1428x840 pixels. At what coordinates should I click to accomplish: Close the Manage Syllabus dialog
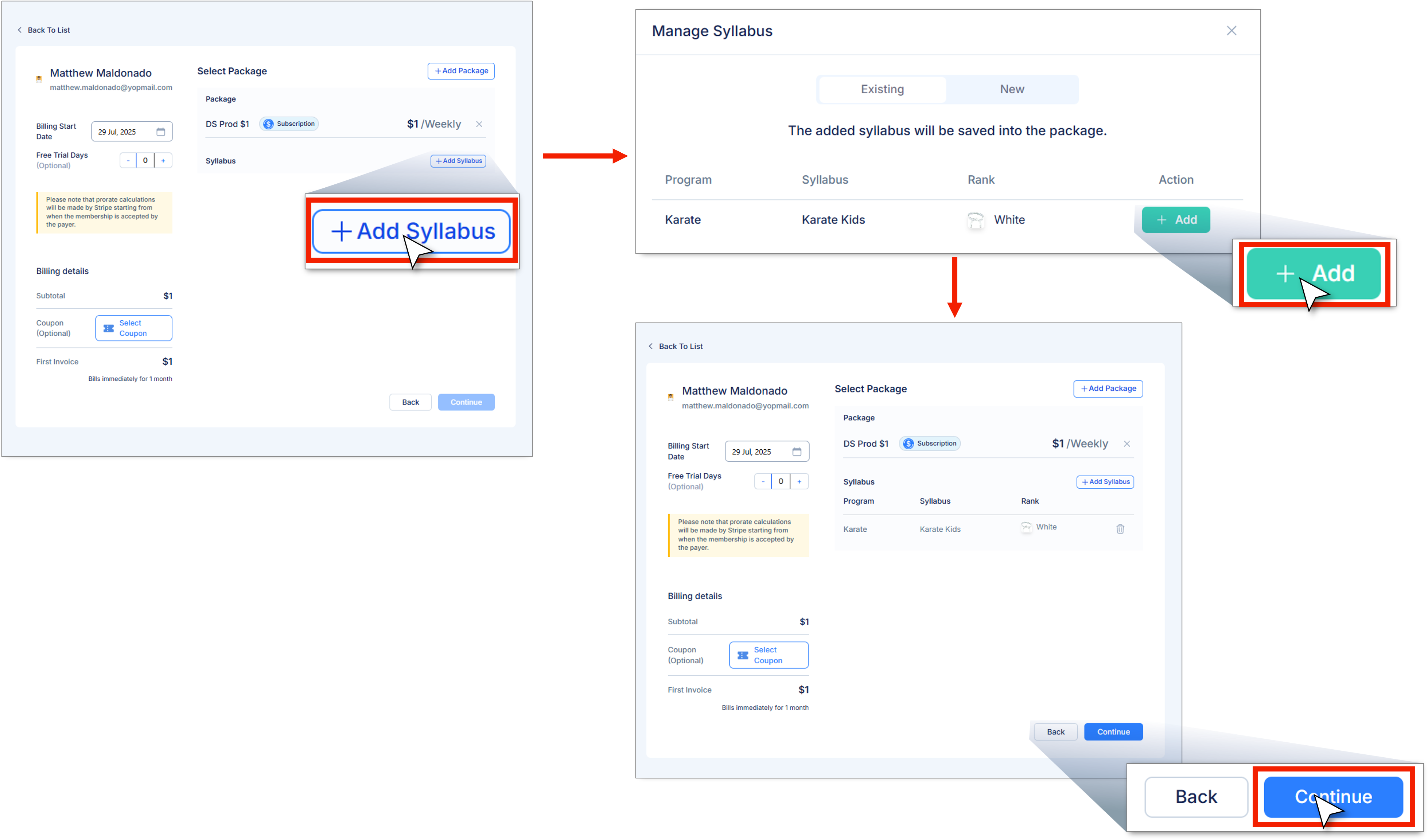1231,31
